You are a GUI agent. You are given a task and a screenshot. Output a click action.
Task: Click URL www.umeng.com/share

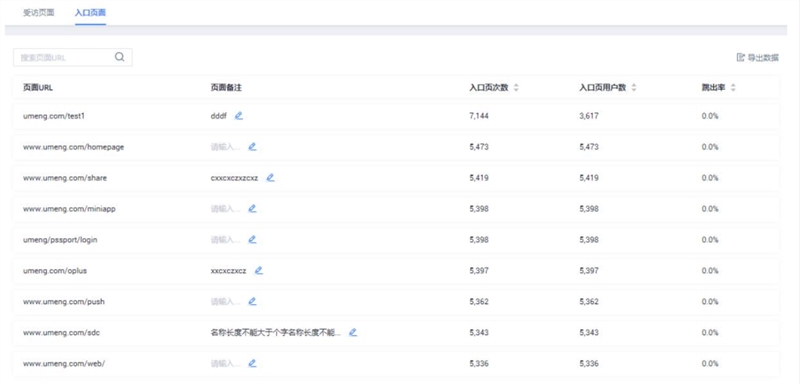[65, 178]
